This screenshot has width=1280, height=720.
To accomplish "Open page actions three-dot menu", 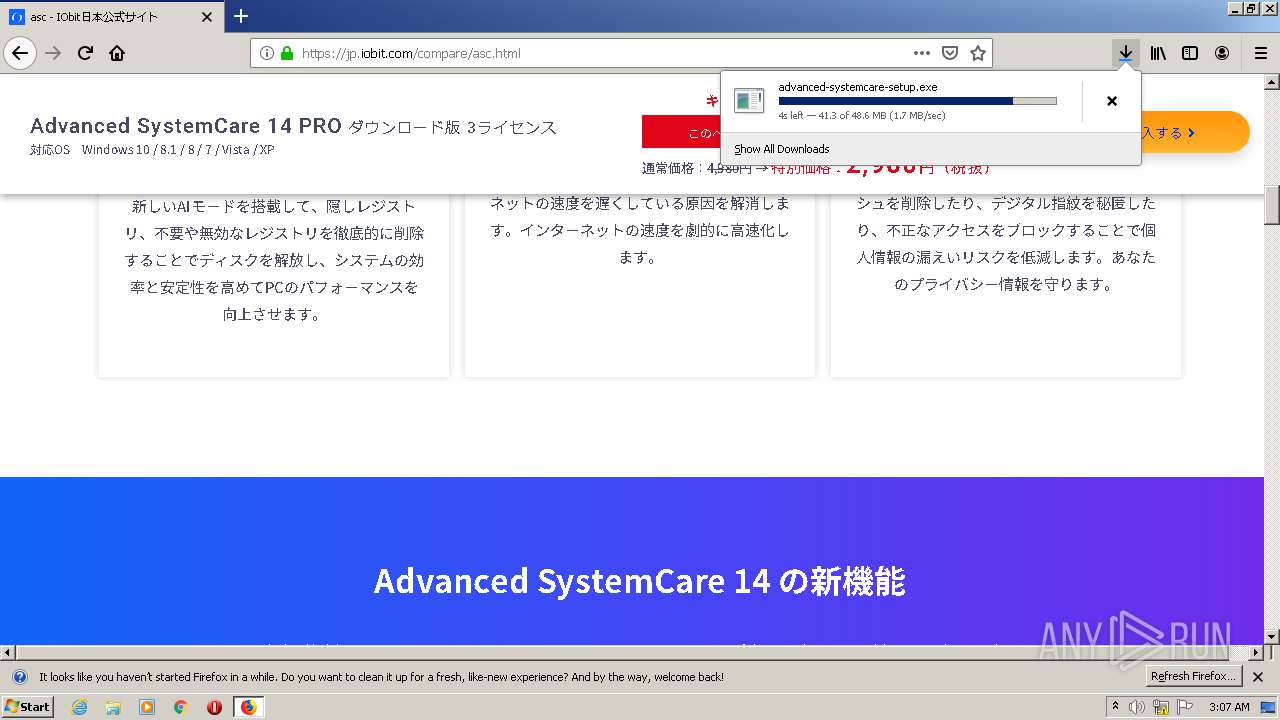I will click(922, 53).
